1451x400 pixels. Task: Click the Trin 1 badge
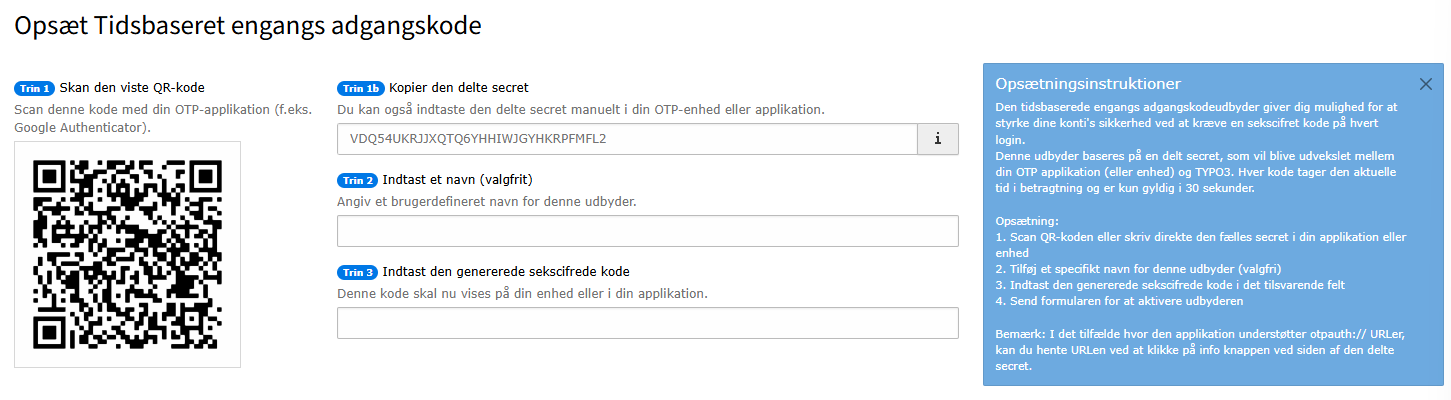pyautogui.click(x=35, y=88)
